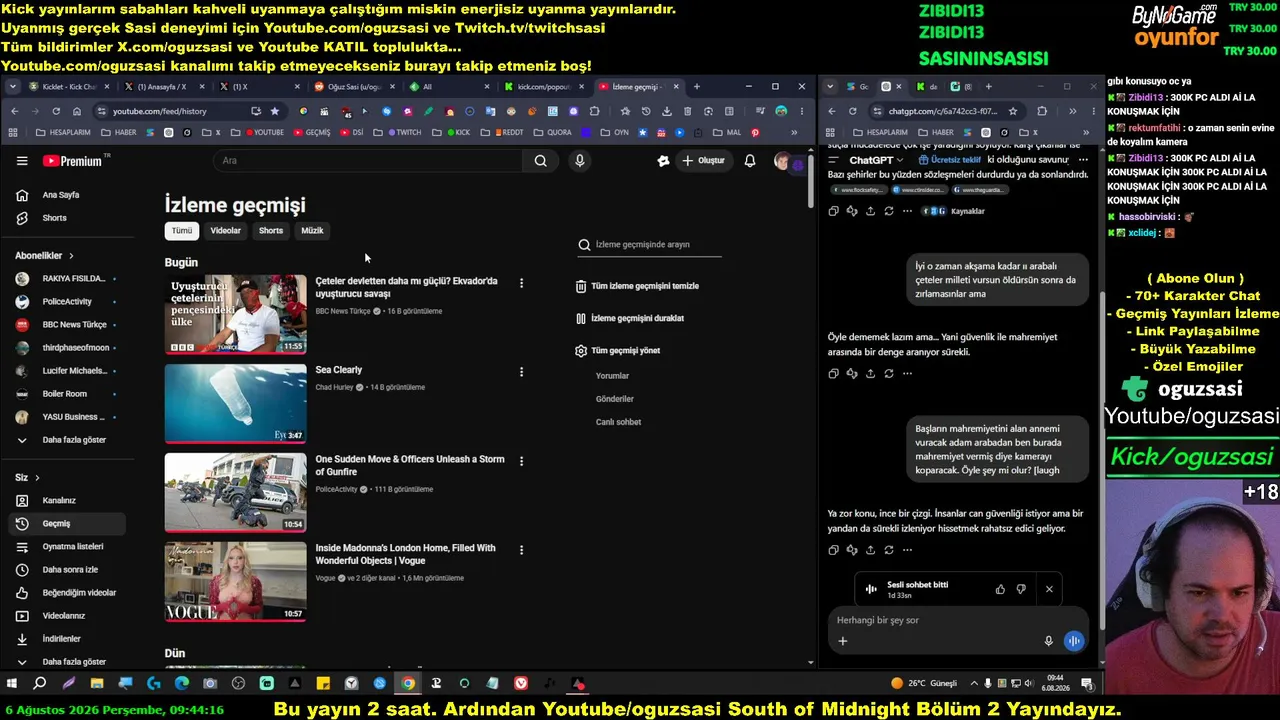Pause history with 'İzleme geçmişini duraklat'
The image size is (1280, 720).
pos(629,318)
